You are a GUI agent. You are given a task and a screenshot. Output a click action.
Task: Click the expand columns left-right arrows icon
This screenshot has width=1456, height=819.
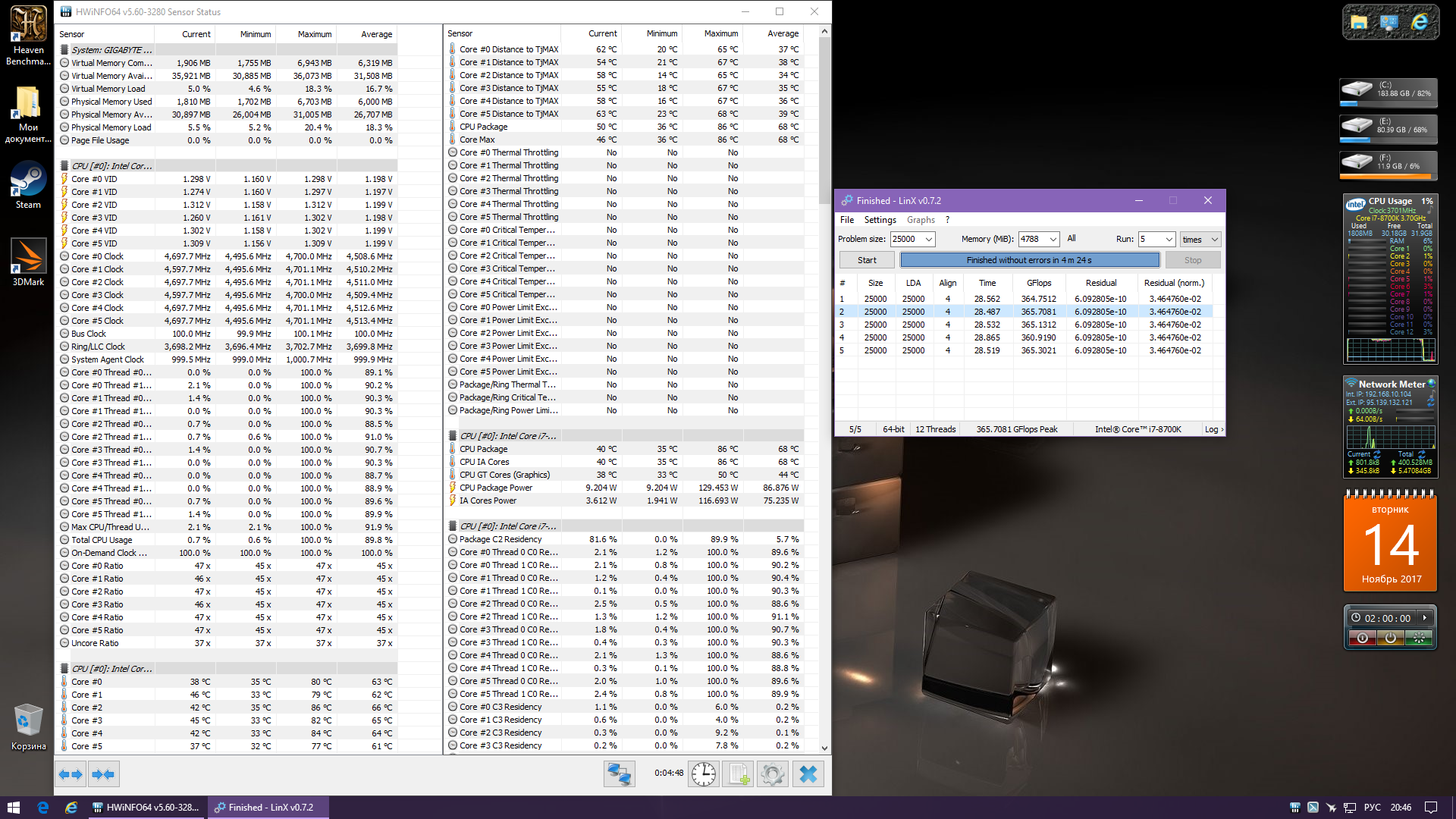pos(70,774)
